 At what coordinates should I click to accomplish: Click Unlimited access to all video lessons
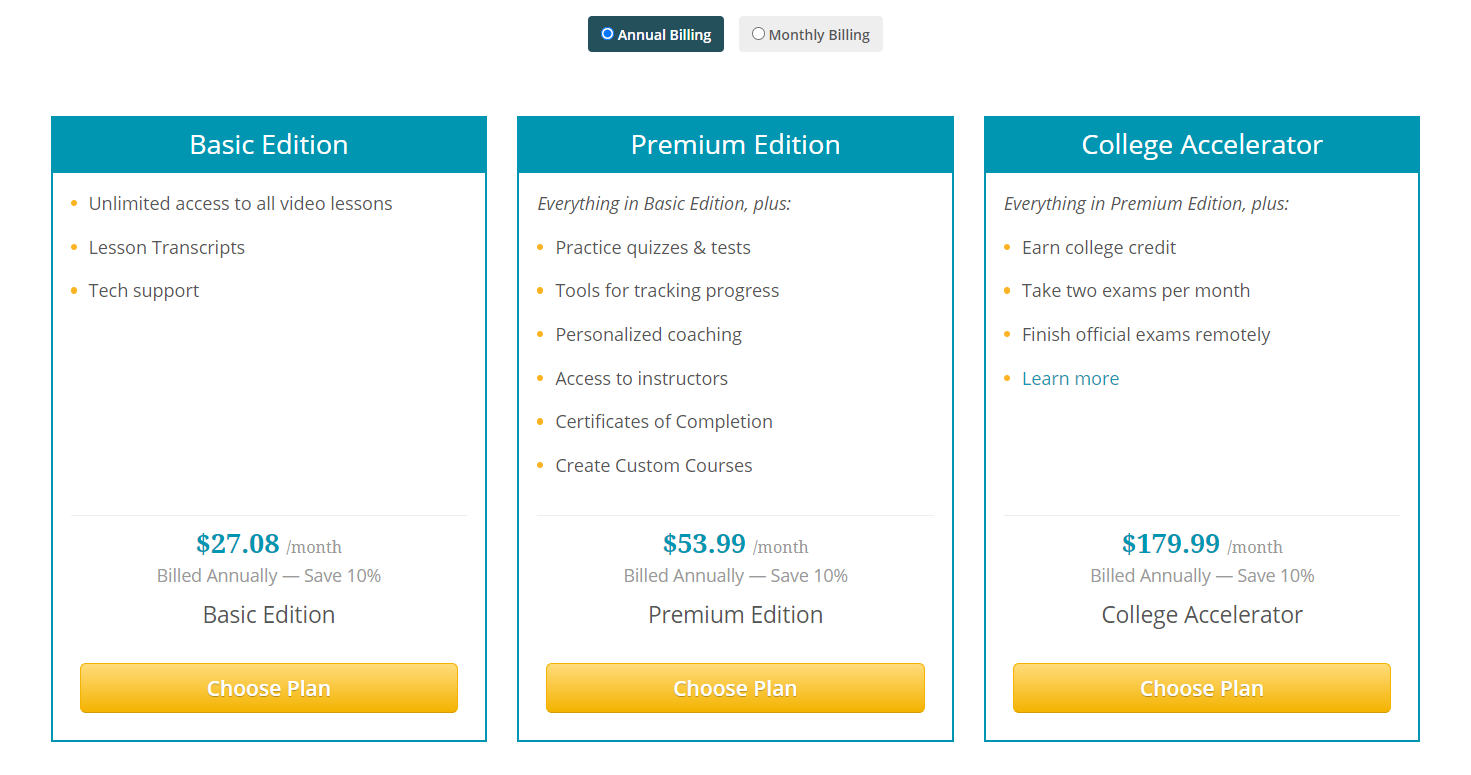(x=240, y=204)
